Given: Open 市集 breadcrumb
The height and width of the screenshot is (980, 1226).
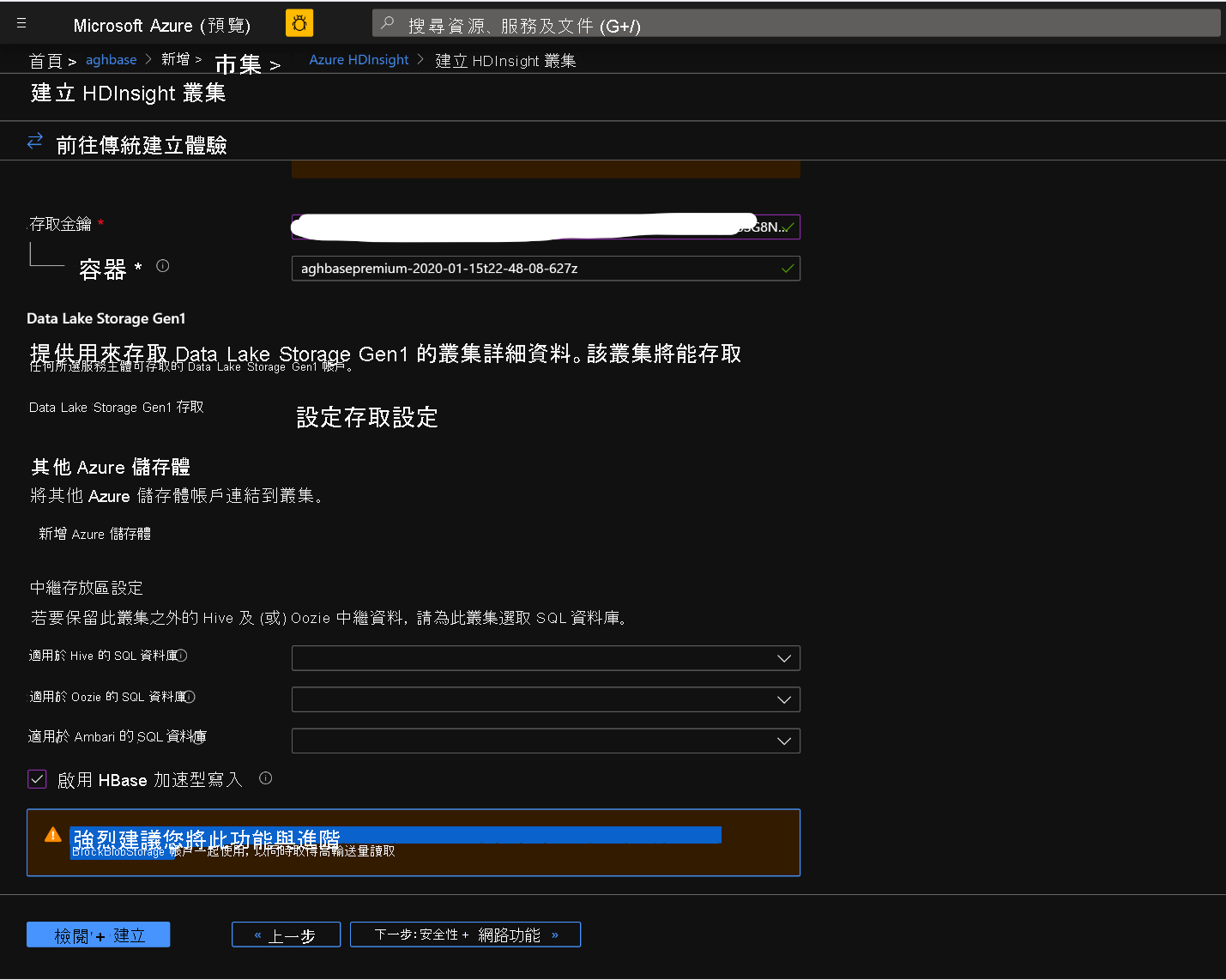Looking at the screenshot, I should (x=238, y=64).
